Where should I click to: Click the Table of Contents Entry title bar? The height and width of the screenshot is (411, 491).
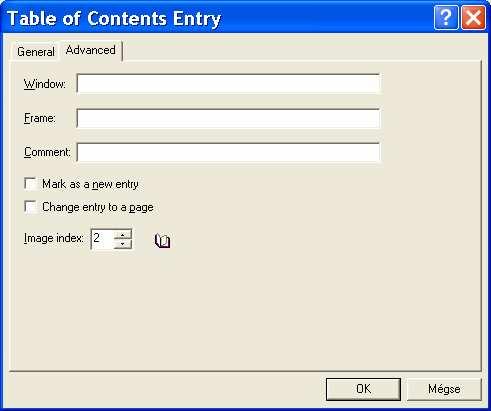(217, 18)
